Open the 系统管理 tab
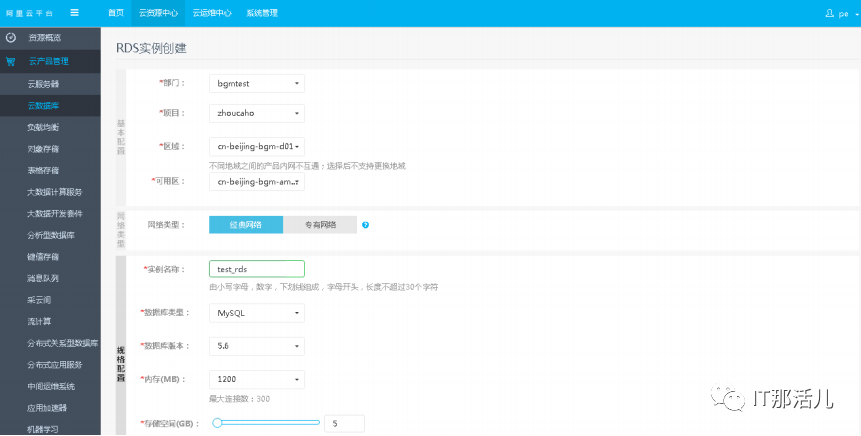The image size is (861, 436). 262,13
